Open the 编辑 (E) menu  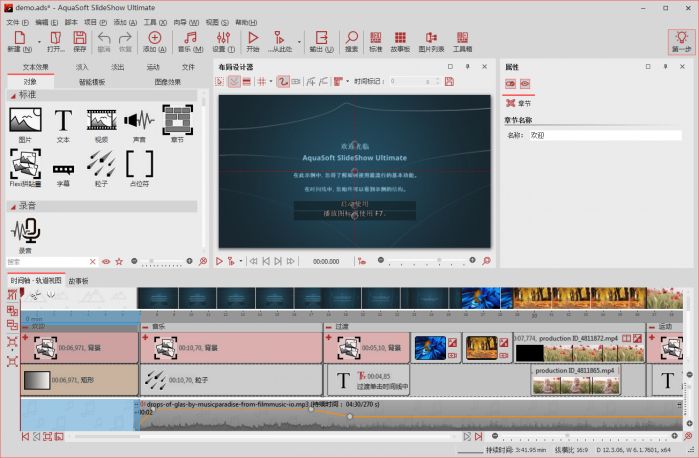tap(46, 22)
